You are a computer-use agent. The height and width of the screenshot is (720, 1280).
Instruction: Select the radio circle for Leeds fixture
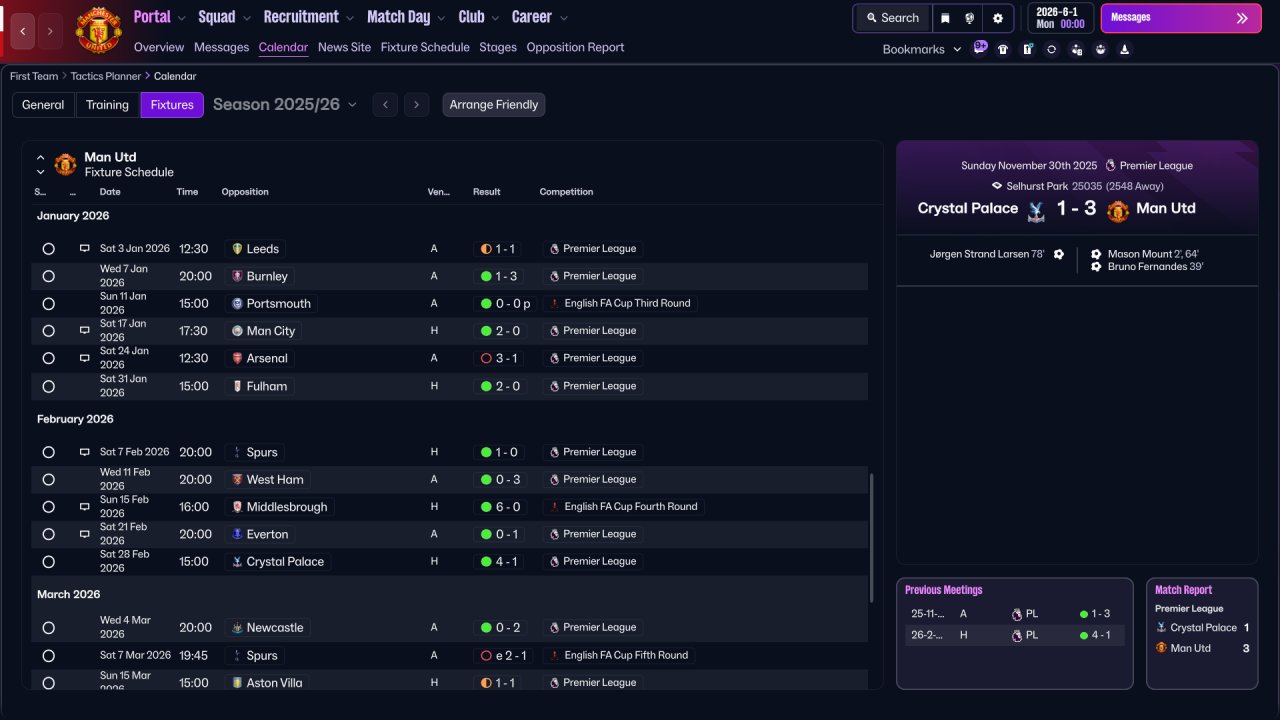coord(48,249)
